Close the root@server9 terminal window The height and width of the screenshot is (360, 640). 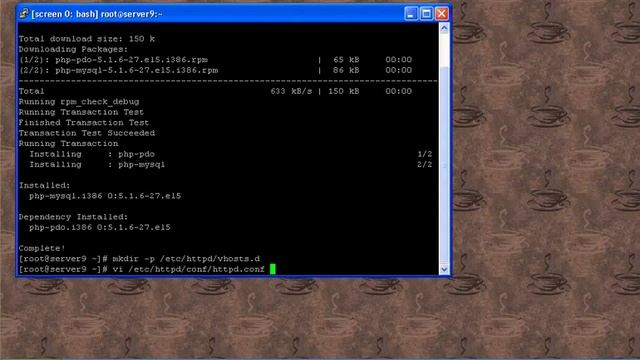point(442,14)
